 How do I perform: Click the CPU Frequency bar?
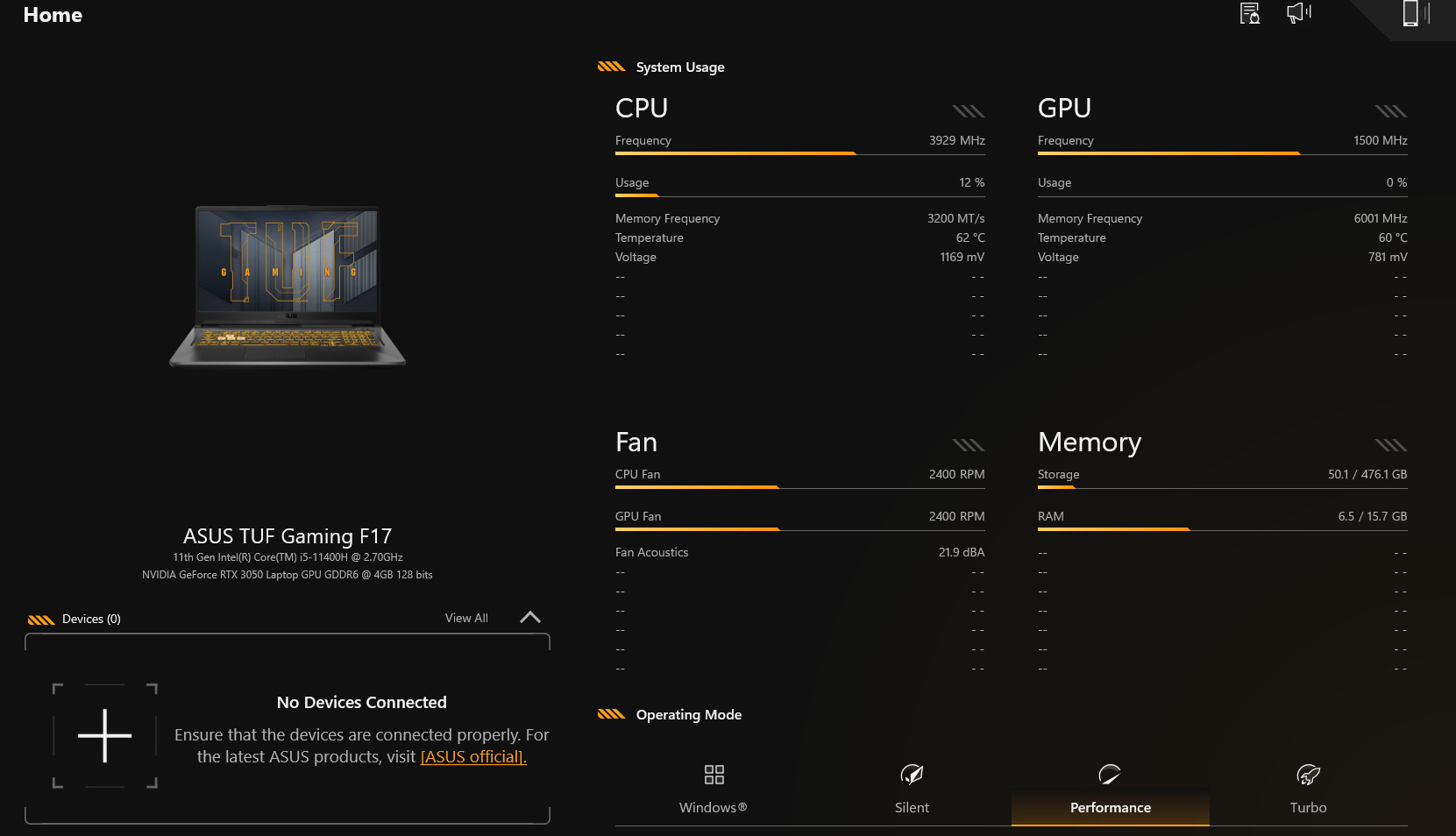[x=800, y=153]
